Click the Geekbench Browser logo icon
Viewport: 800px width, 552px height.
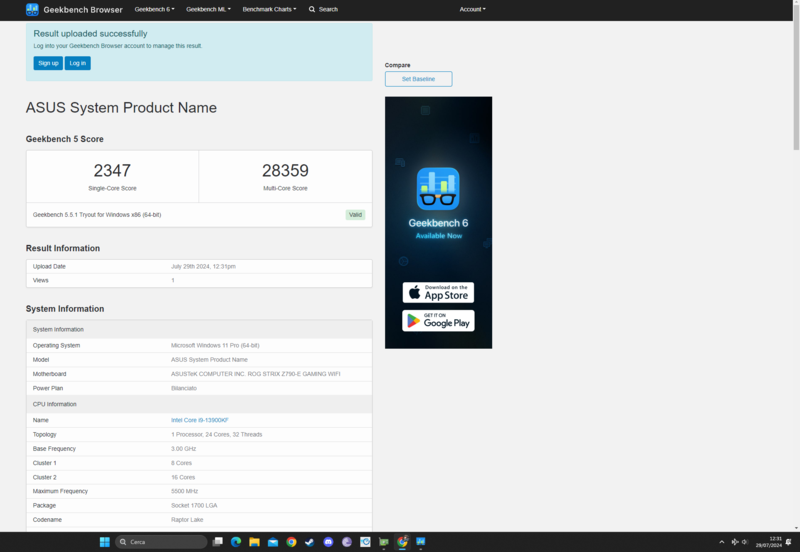point(32,9)
